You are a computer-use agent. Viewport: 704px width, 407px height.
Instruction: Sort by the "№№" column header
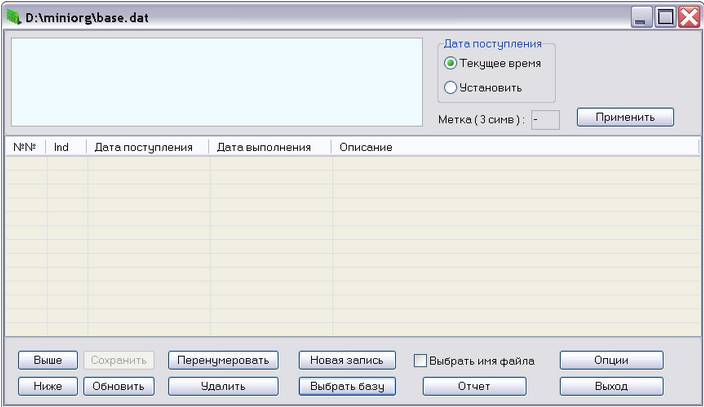point(25,147)
